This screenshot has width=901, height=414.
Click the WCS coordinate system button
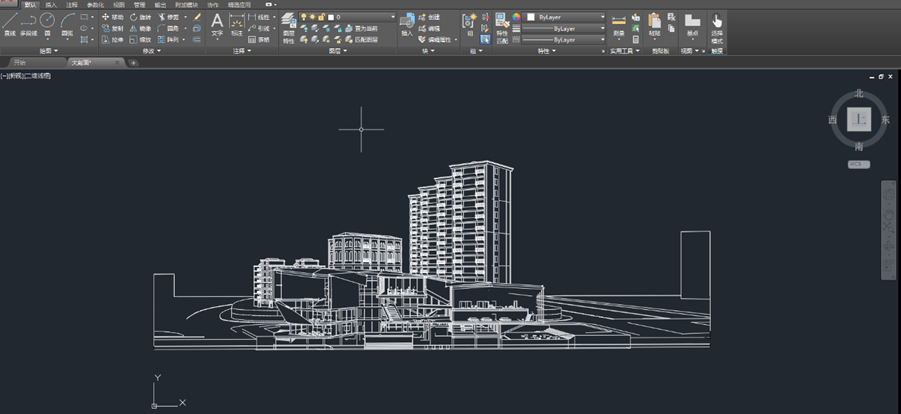click(858, 164)
